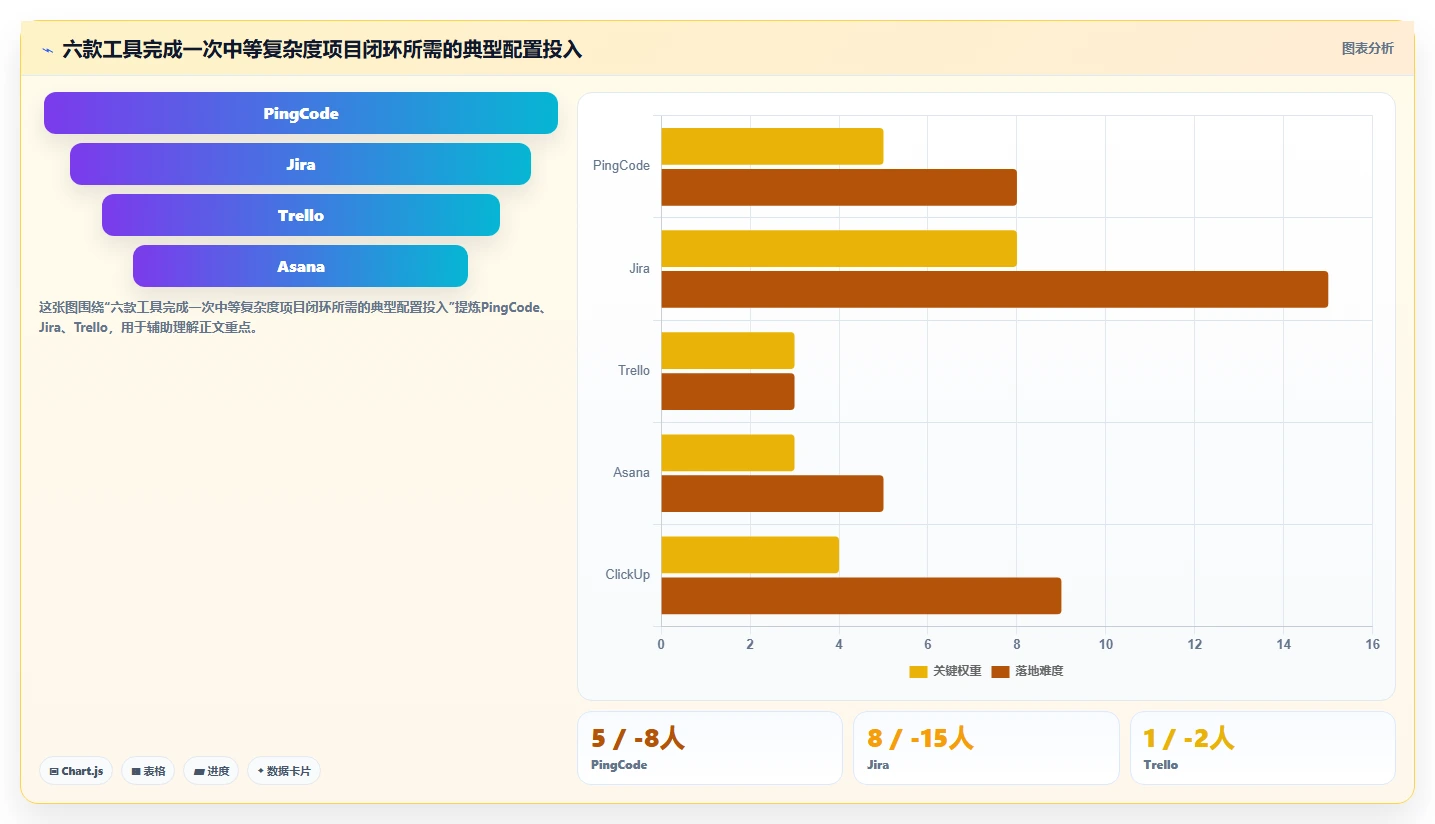
Task: Open the '1 / -2人' Trello data card
Action: (1263, 748)
